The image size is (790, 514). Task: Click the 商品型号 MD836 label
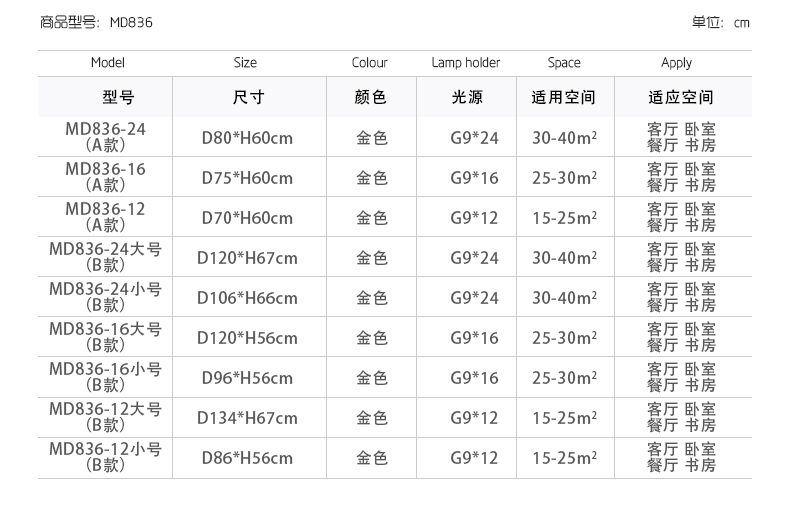(x=96, y=22)
